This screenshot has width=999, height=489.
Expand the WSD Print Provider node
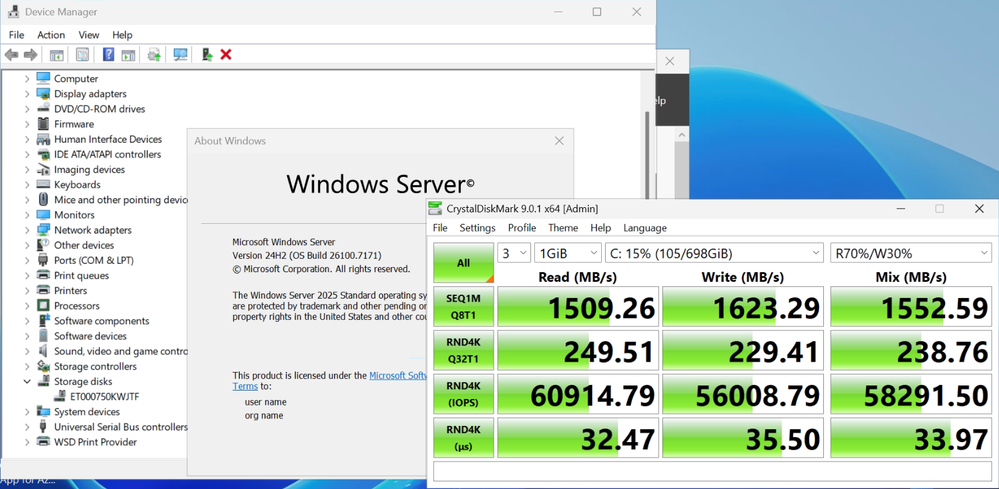pos(27,443)
